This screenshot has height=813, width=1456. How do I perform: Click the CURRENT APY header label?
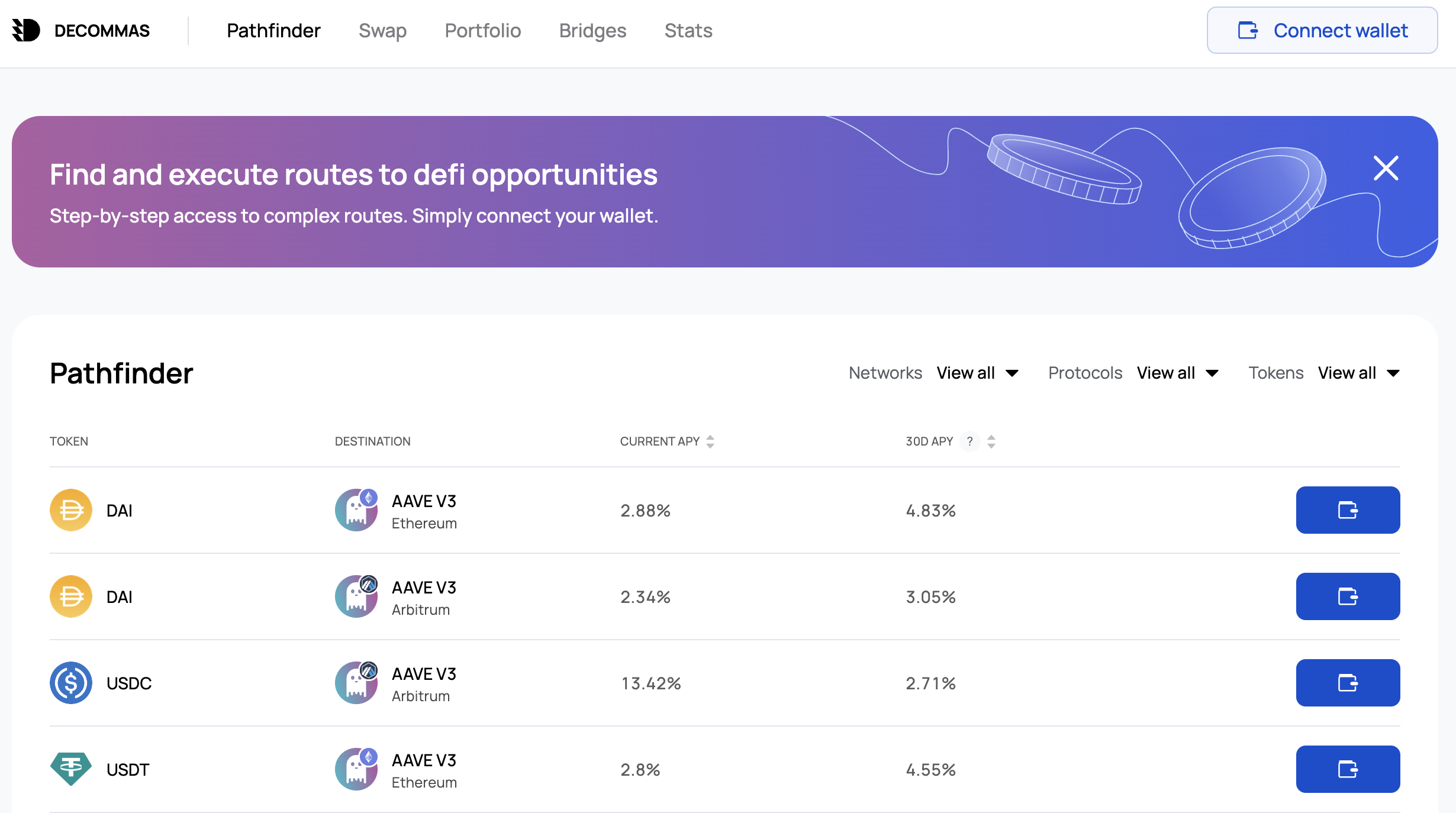tap(659, 441)
